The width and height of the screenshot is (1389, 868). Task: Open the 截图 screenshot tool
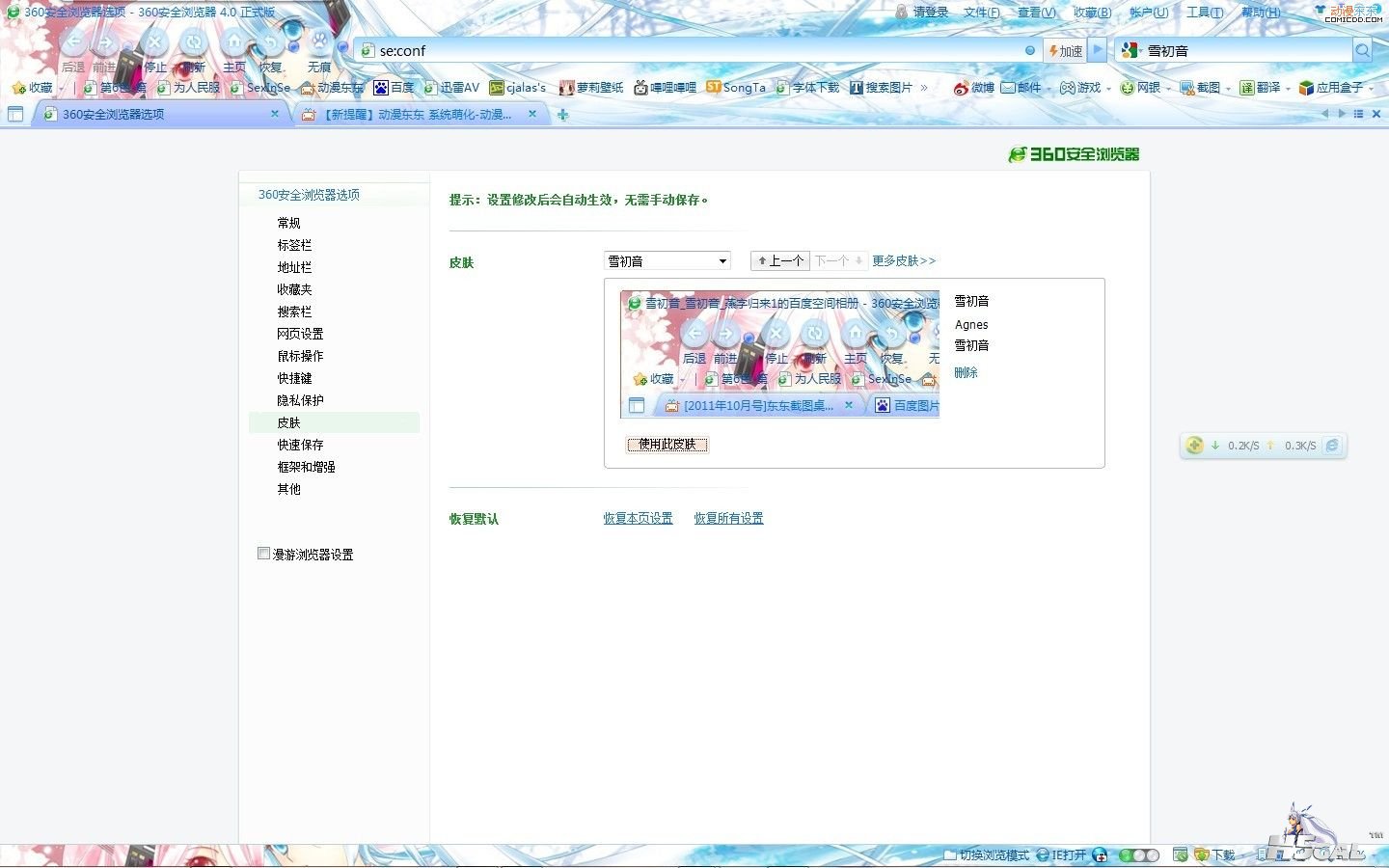pyautogui.click(x=1201, y=88)
